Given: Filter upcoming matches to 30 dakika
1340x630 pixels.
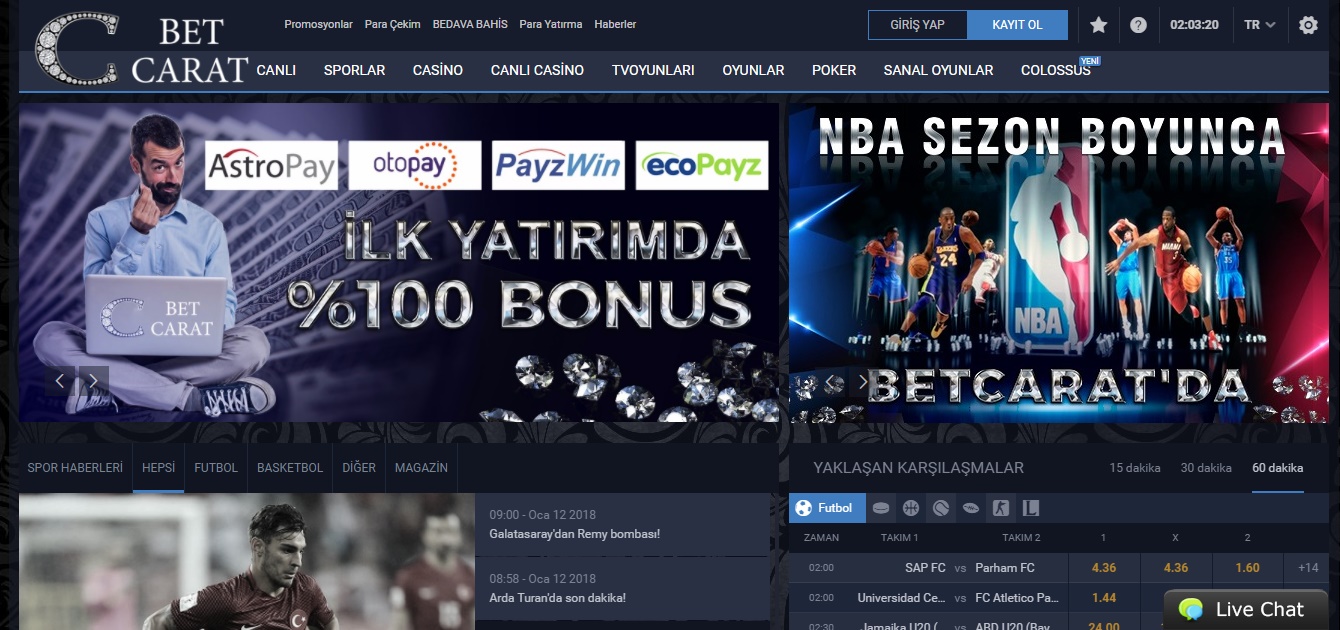Looking at the screenshot, I should point(1206,468).
